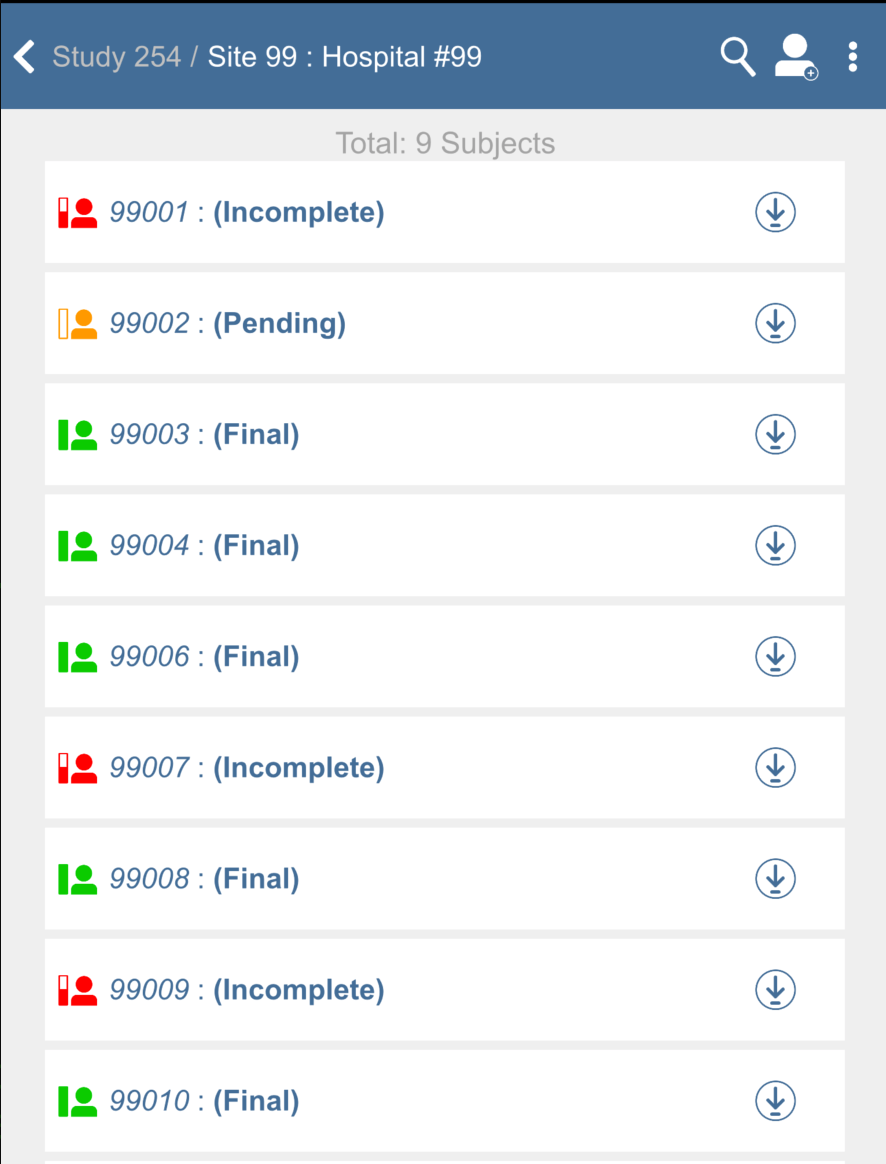Tap red status icon of subject 99001
This screenshot has width=886, height=1164.
click(x=78, y=213)
